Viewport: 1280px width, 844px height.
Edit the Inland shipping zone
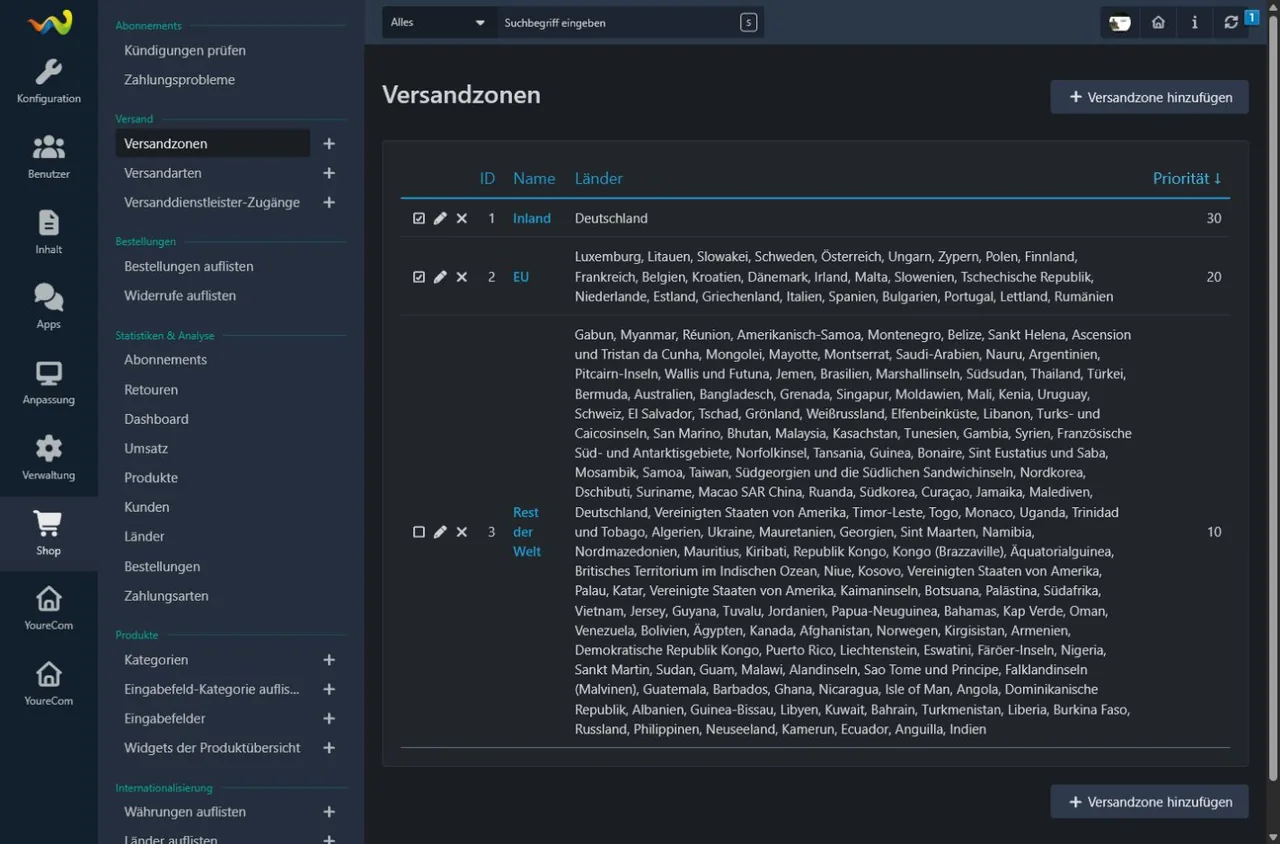pyautogui.click(x=440, y=218)
